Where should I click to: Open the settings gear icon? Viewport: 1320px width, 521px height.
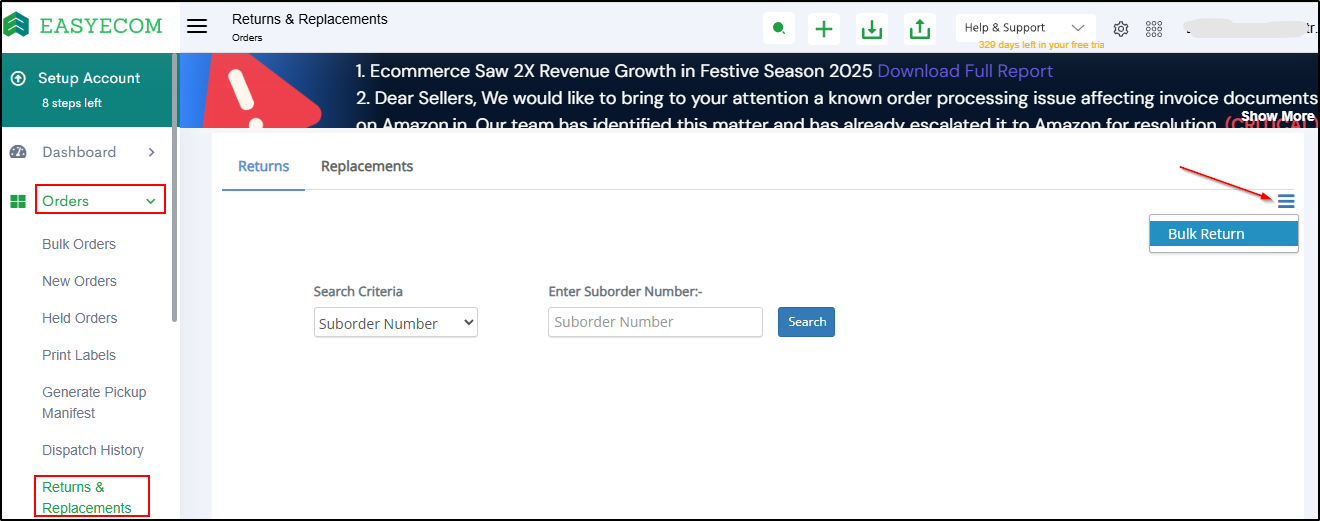coord(1121,29)
